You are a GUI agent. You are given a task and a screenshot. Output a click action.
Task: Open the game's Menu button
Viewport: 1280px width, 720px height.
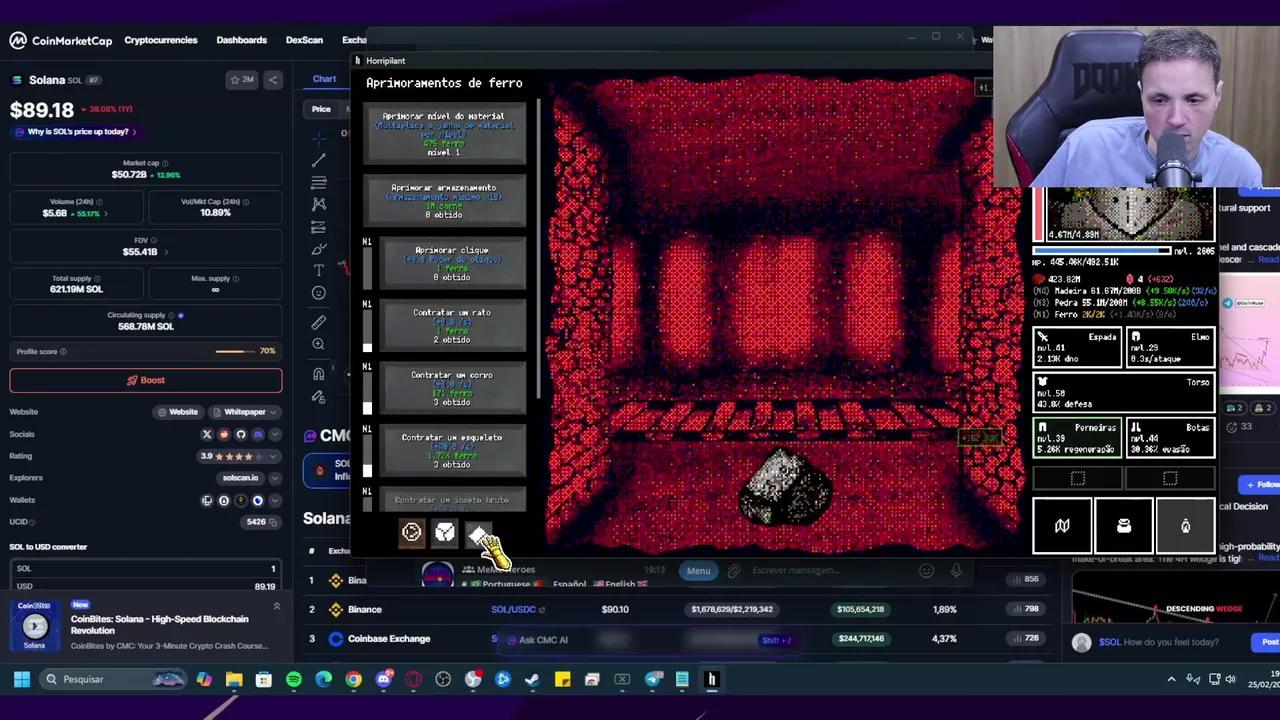pos(698,570)
